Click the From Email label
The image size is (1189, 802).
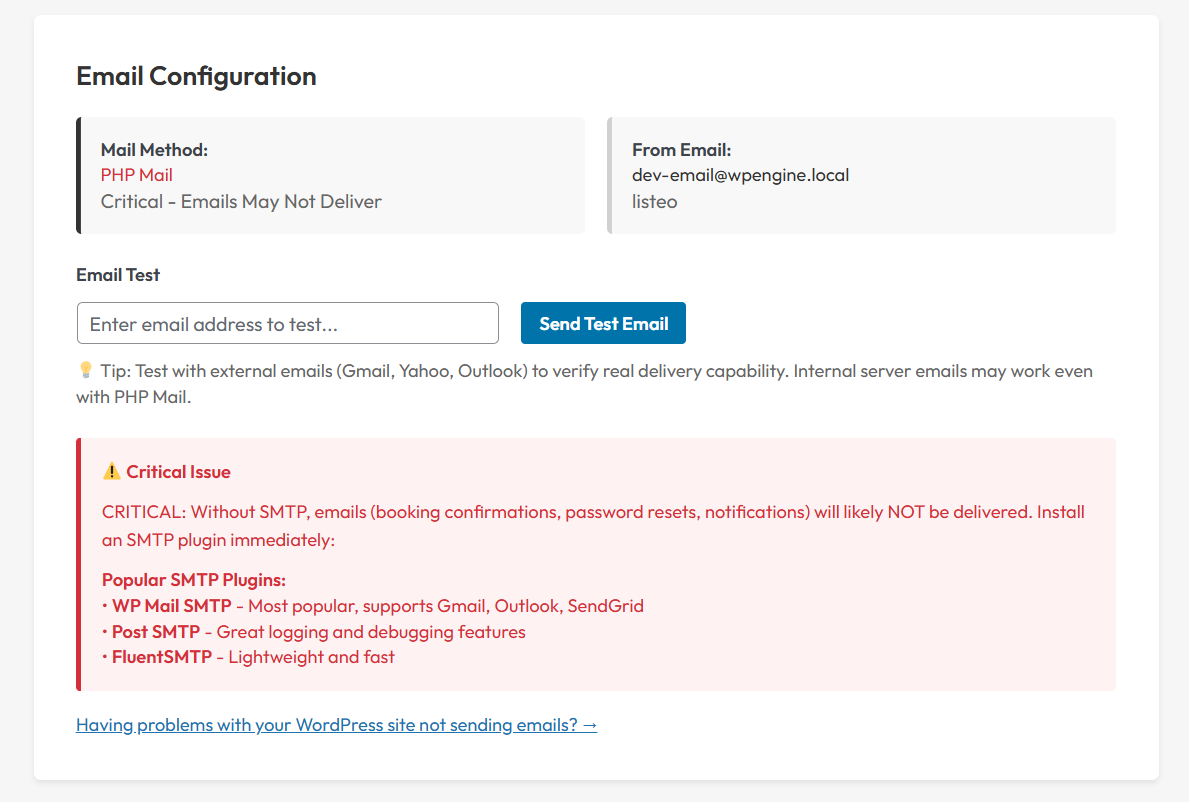(x=682, y=150)
